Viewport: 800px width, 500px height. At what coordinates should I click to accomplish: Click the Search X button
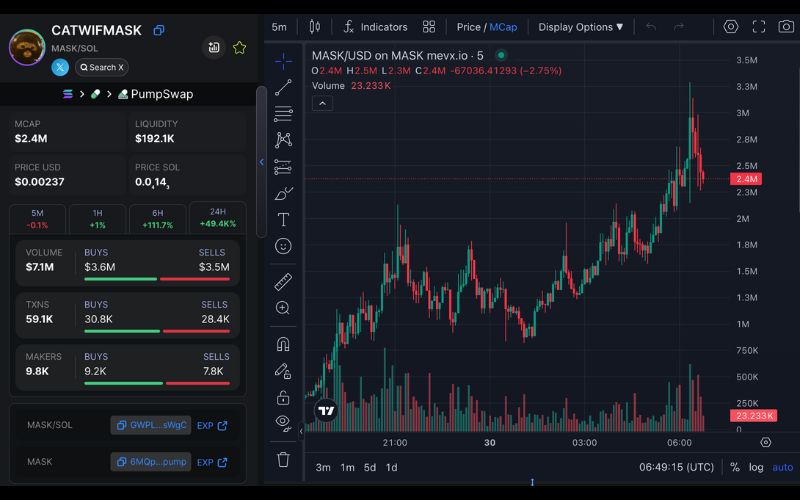[x=102, y=67]
